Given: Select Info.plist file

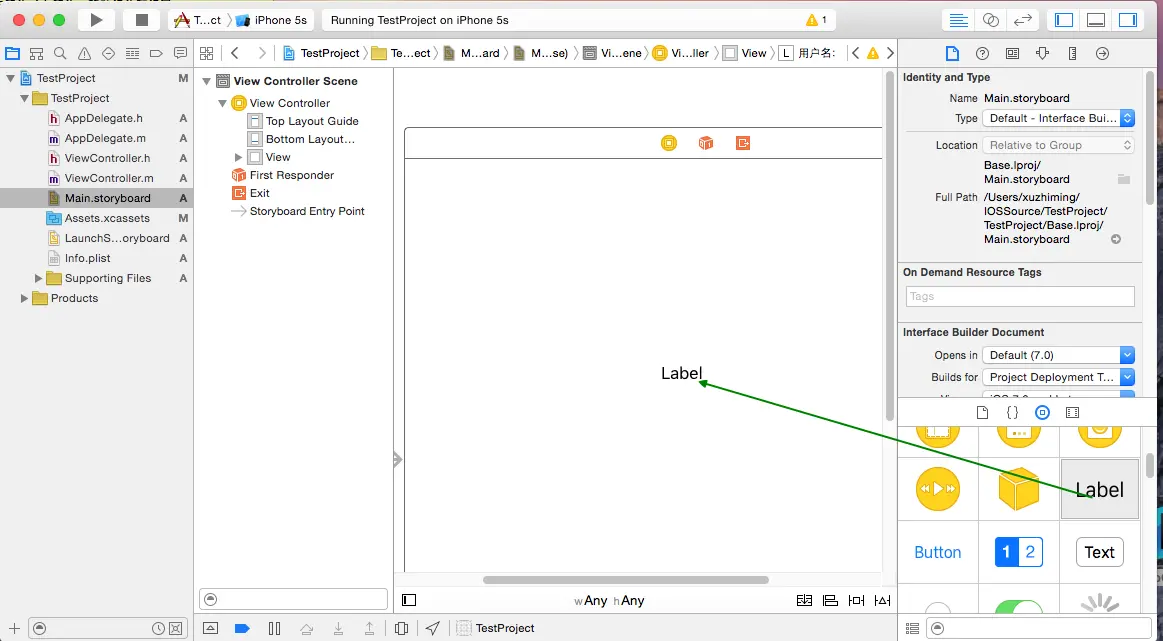Looking at the screenshot, I should tap(87, 258).
